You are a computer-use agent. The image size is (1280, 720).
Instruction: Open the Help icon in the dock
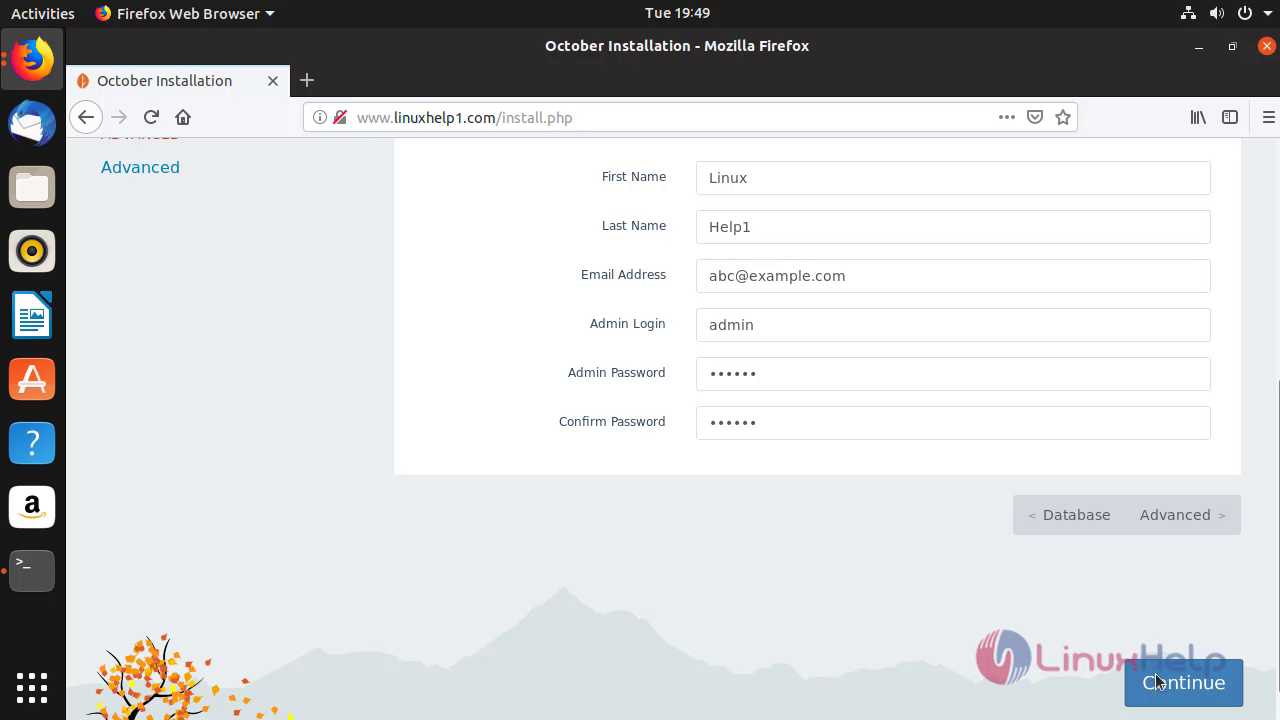pyautogui.click(x=32, y=443)
